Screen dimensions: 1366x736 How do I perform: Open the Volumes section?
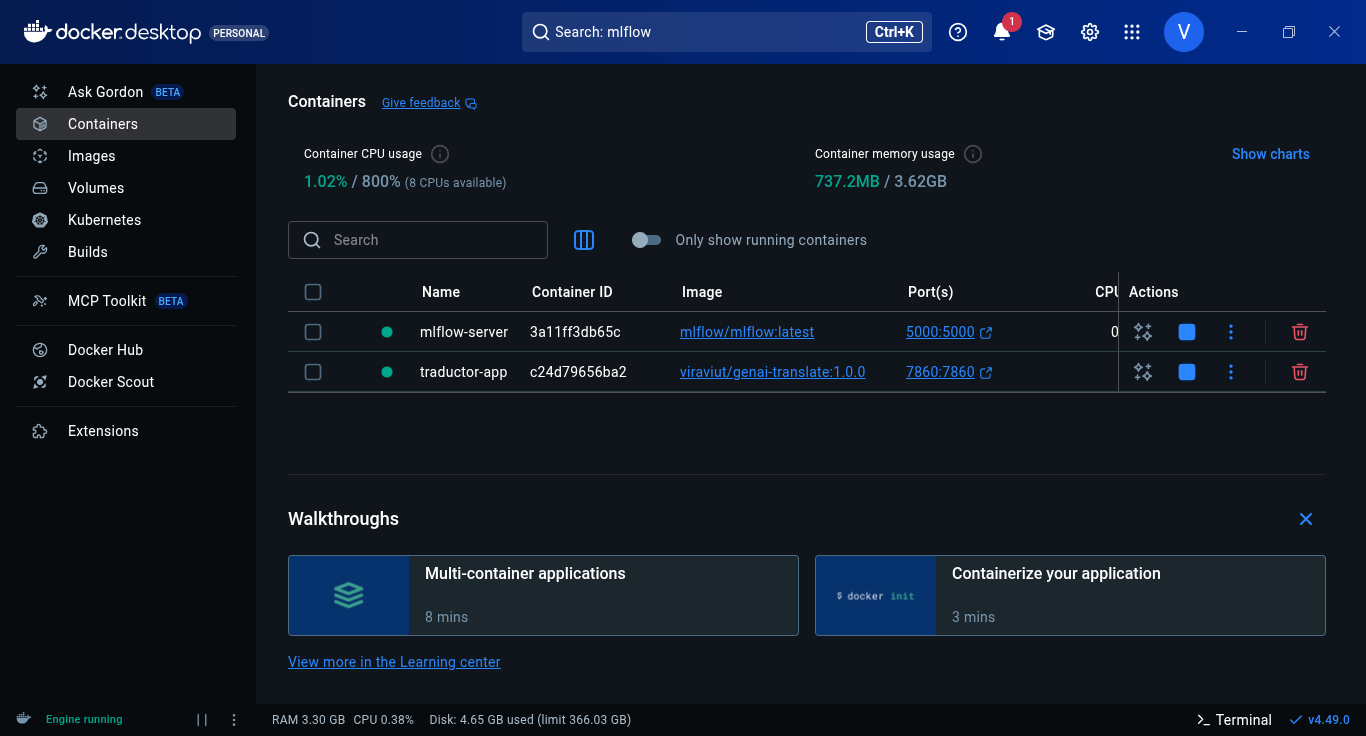126,188
